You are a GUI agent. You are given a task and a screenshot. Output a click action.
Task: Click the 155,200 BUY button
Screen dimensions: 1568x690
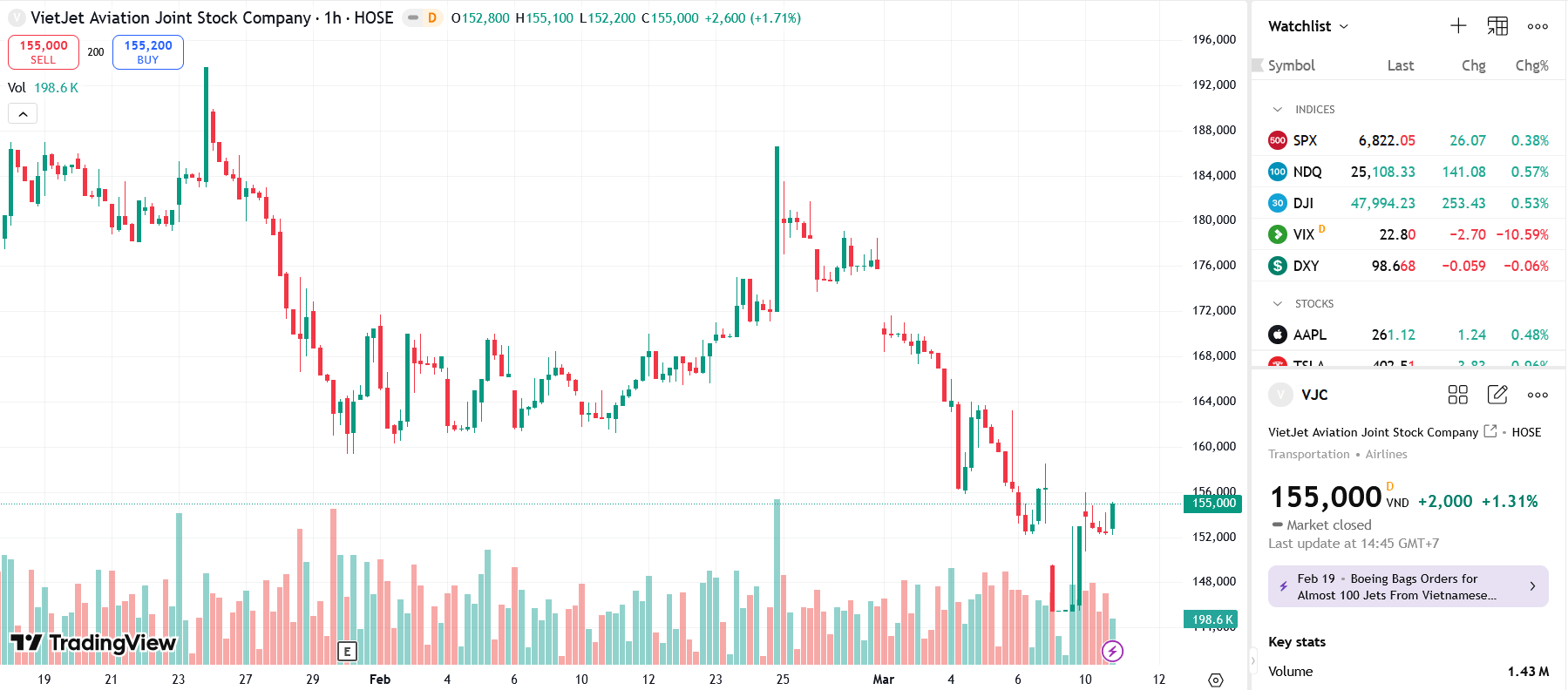click(x=148, y=52)
